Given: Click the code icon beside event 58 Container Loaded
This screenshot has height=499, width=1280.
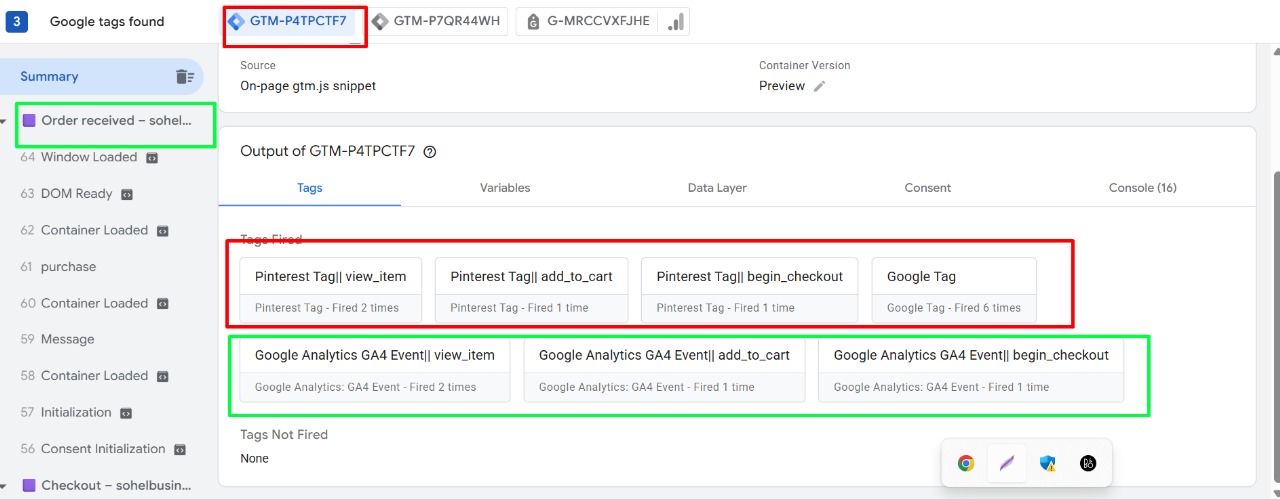Looking at the screenshot, I should pyautogui.click(x=163, y=377).
